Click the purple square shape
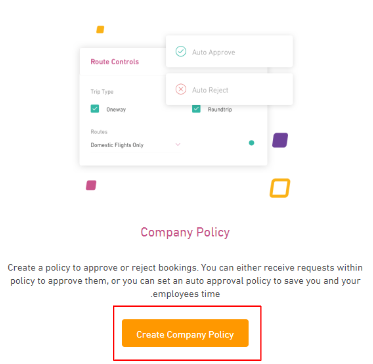The height and width of the screenshot is (364, 373). [x=280, y=140]
